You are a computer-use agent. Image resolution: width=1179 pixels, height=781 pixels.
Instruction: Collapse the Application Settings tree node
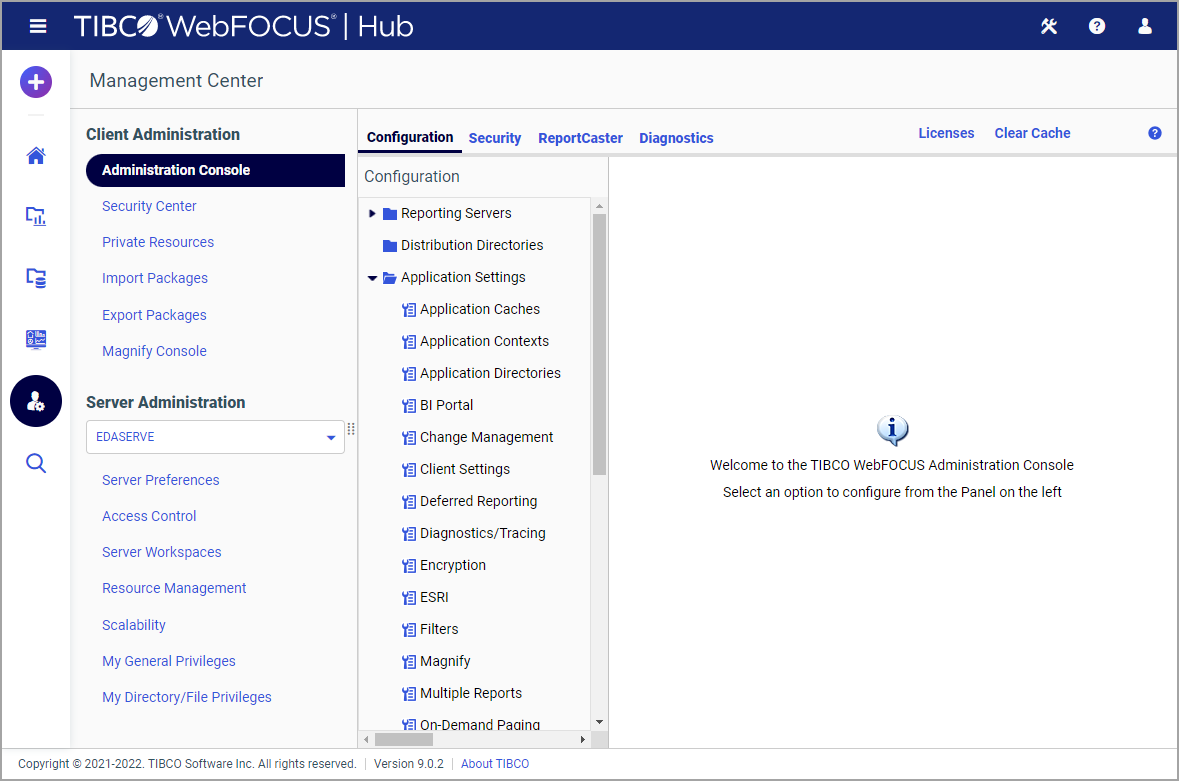tap(372, 278)
